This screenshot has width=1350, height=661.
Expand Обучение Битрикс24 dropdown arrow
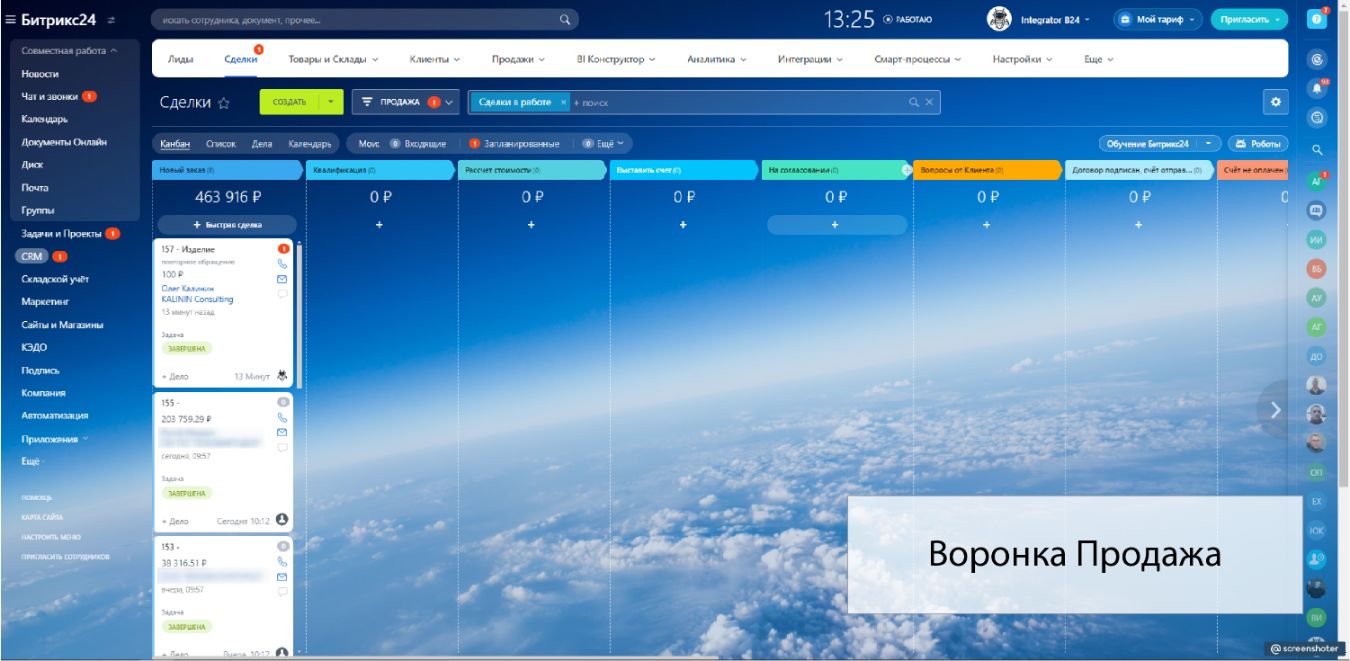click(x=1210, y=144)
